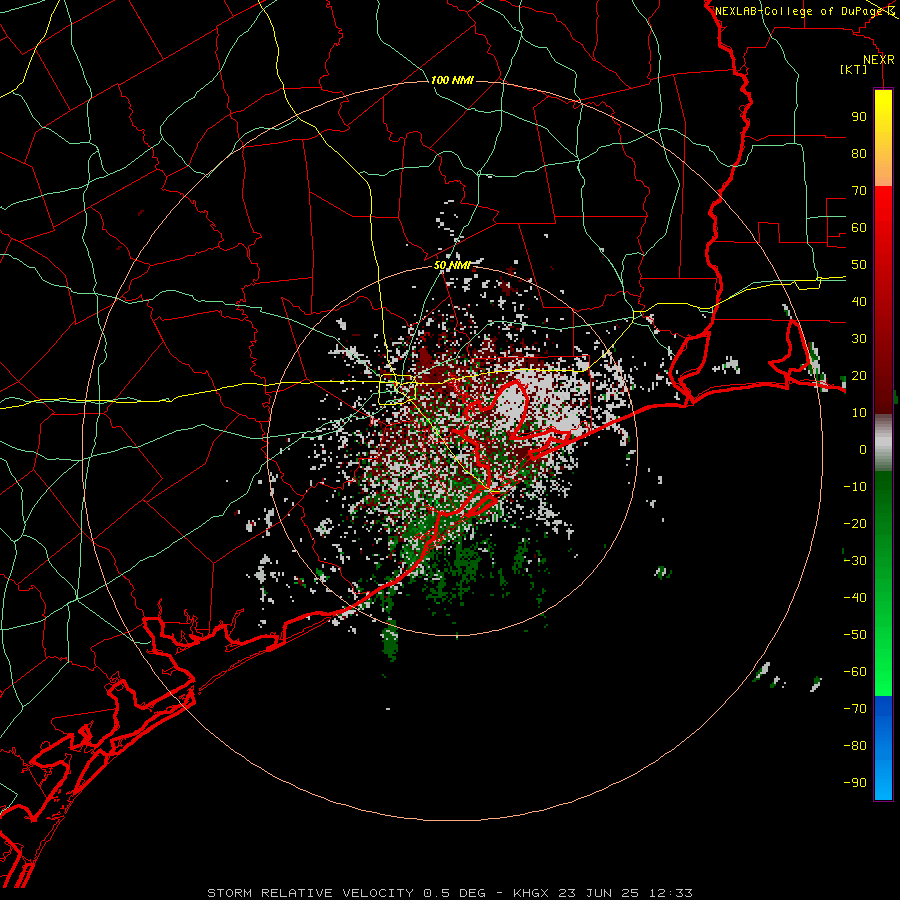Click the 50 value on the velocity scale
This screenshot has width=900, height=900.
pos(859,265)
